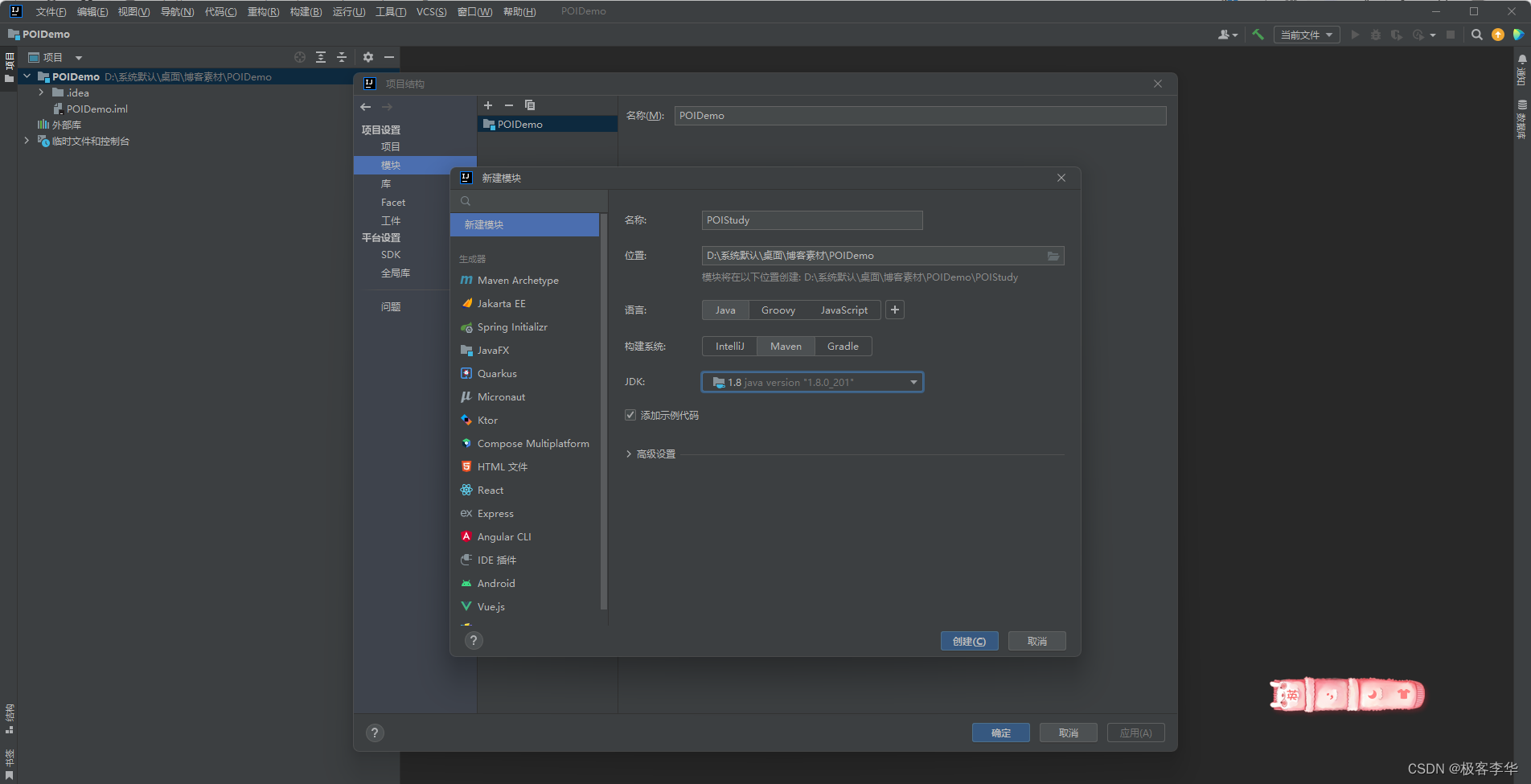Click the generator search field
The width and height of the screenshot is (1531, 784).
(529, 201)
